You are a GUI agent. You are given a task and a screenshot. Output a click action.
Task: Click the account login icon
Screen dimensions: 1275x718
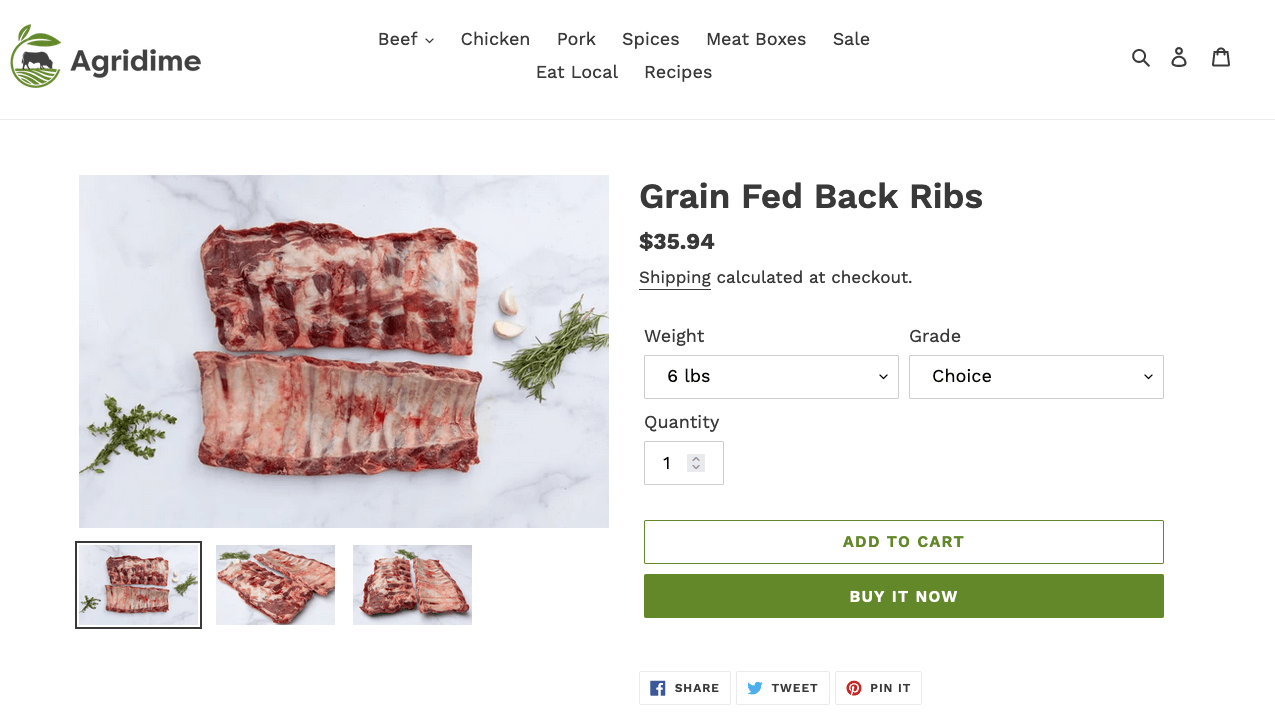pos(1179,57)
